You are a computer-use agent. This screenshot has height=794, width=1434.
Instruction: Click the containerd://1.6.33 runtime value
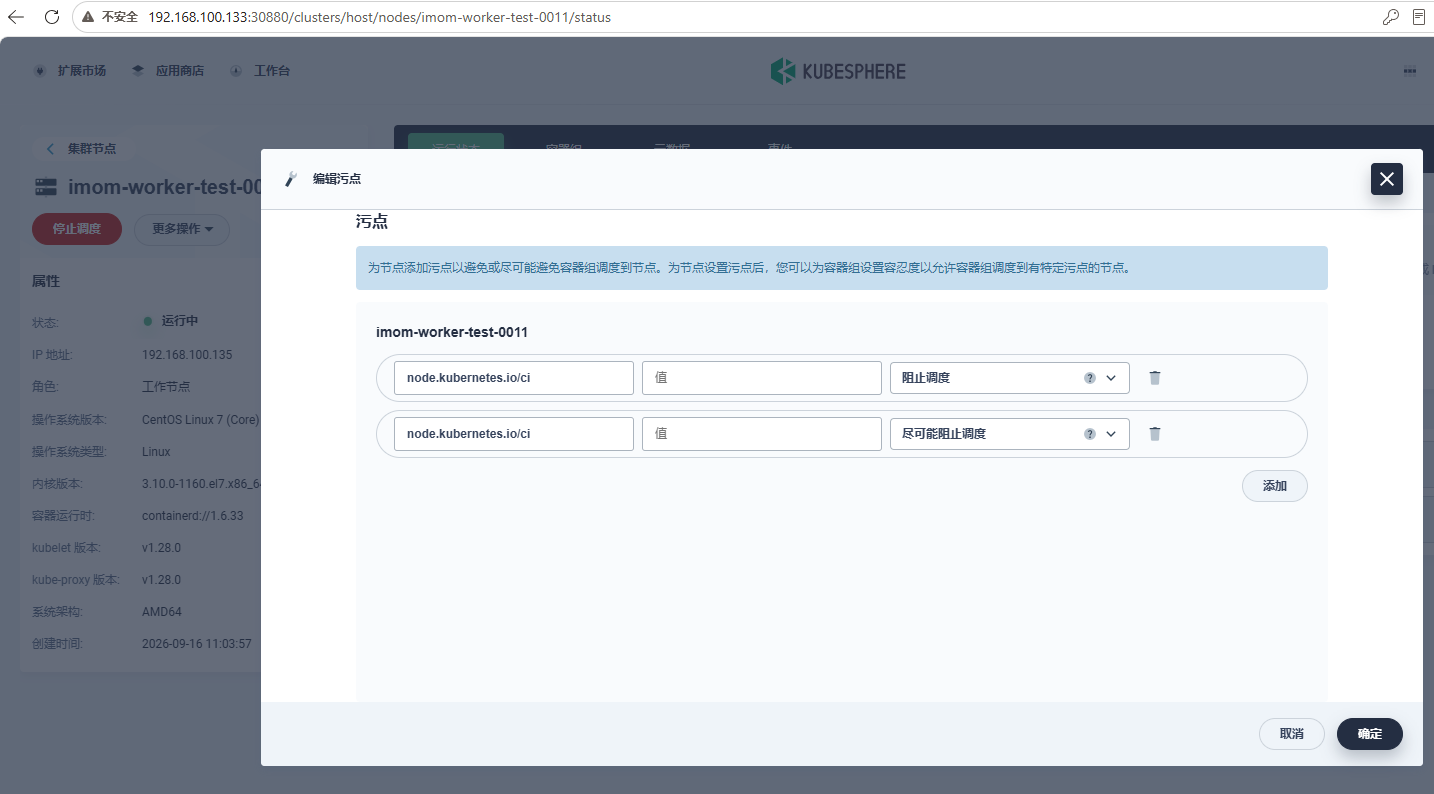193,516
